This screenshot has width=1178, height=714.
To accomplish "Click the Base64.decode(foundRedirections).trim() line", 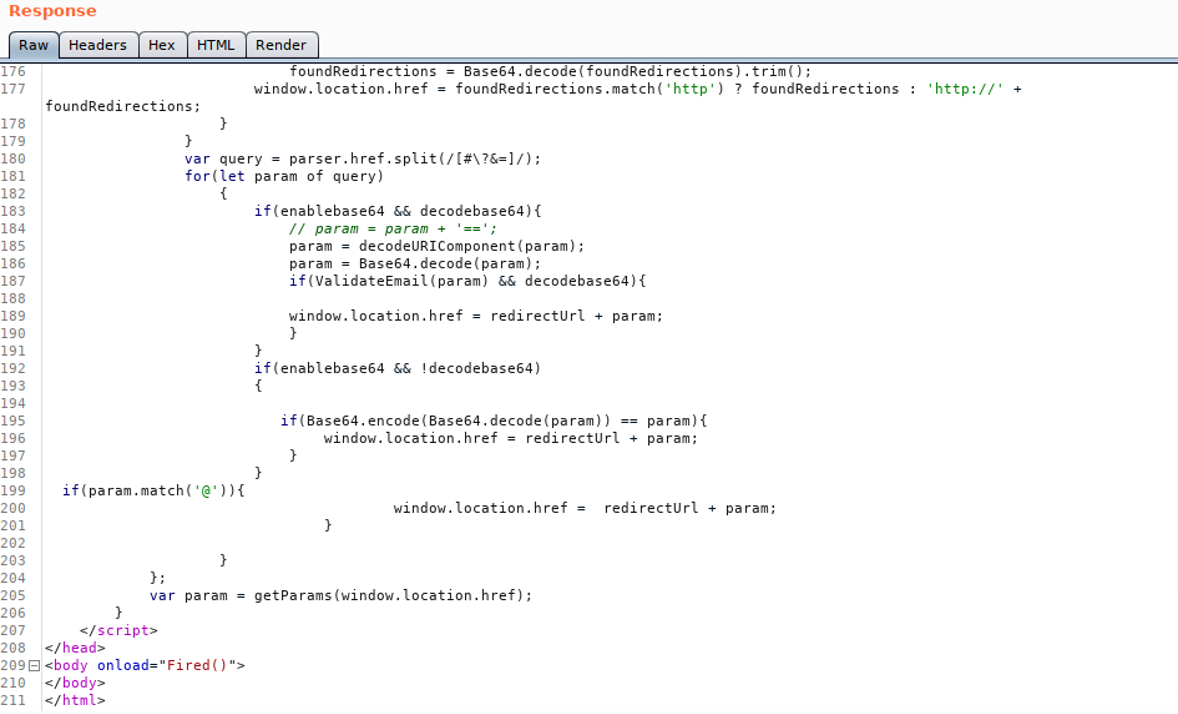I will pos(551,71).
